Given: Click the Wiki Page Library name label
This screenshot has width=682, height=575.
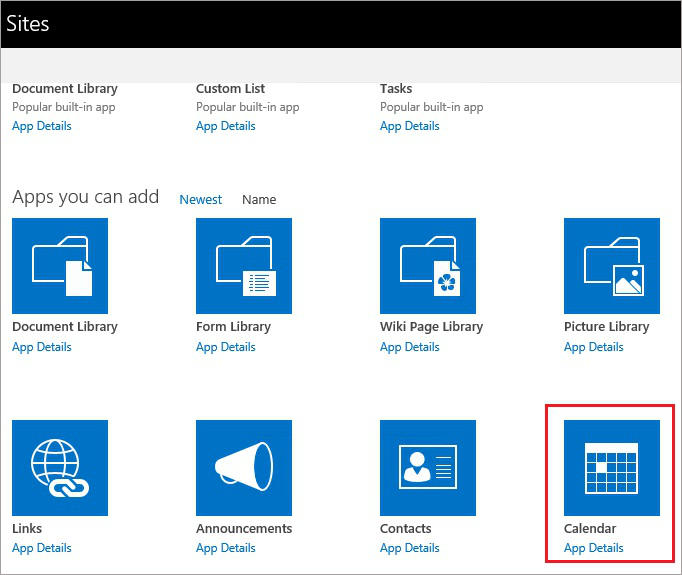Looking at the screenshot, I should click(x=431, y=327).
